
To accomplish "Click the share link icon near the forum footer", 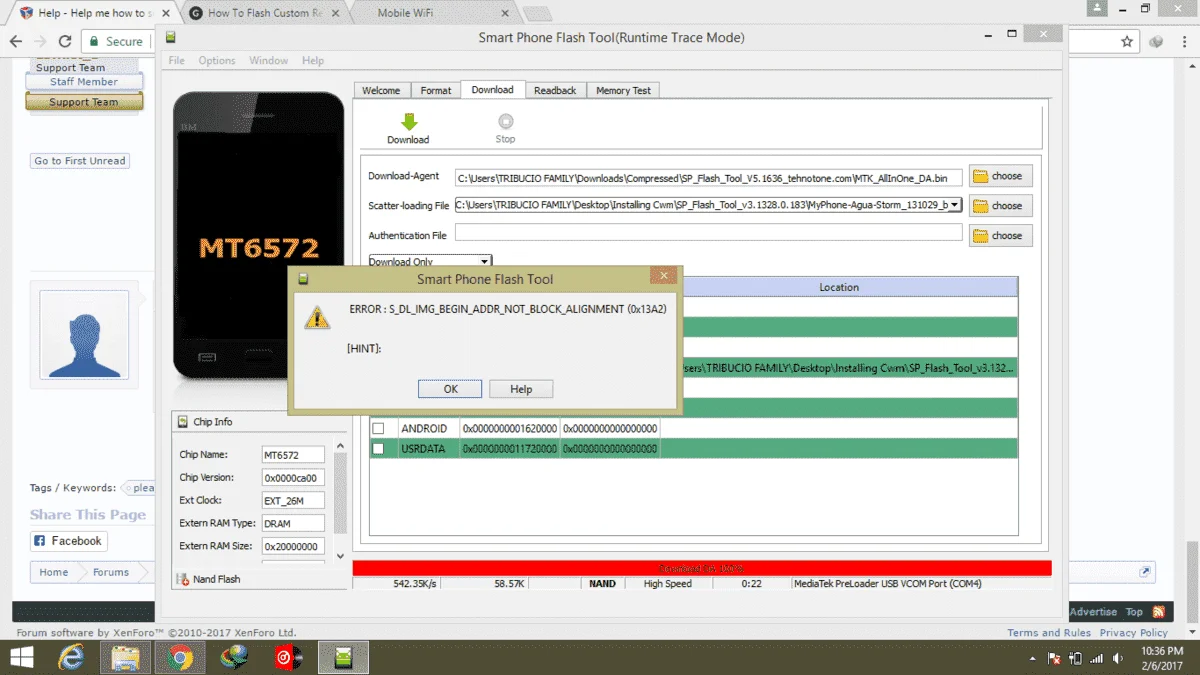I will (1145, 572).
